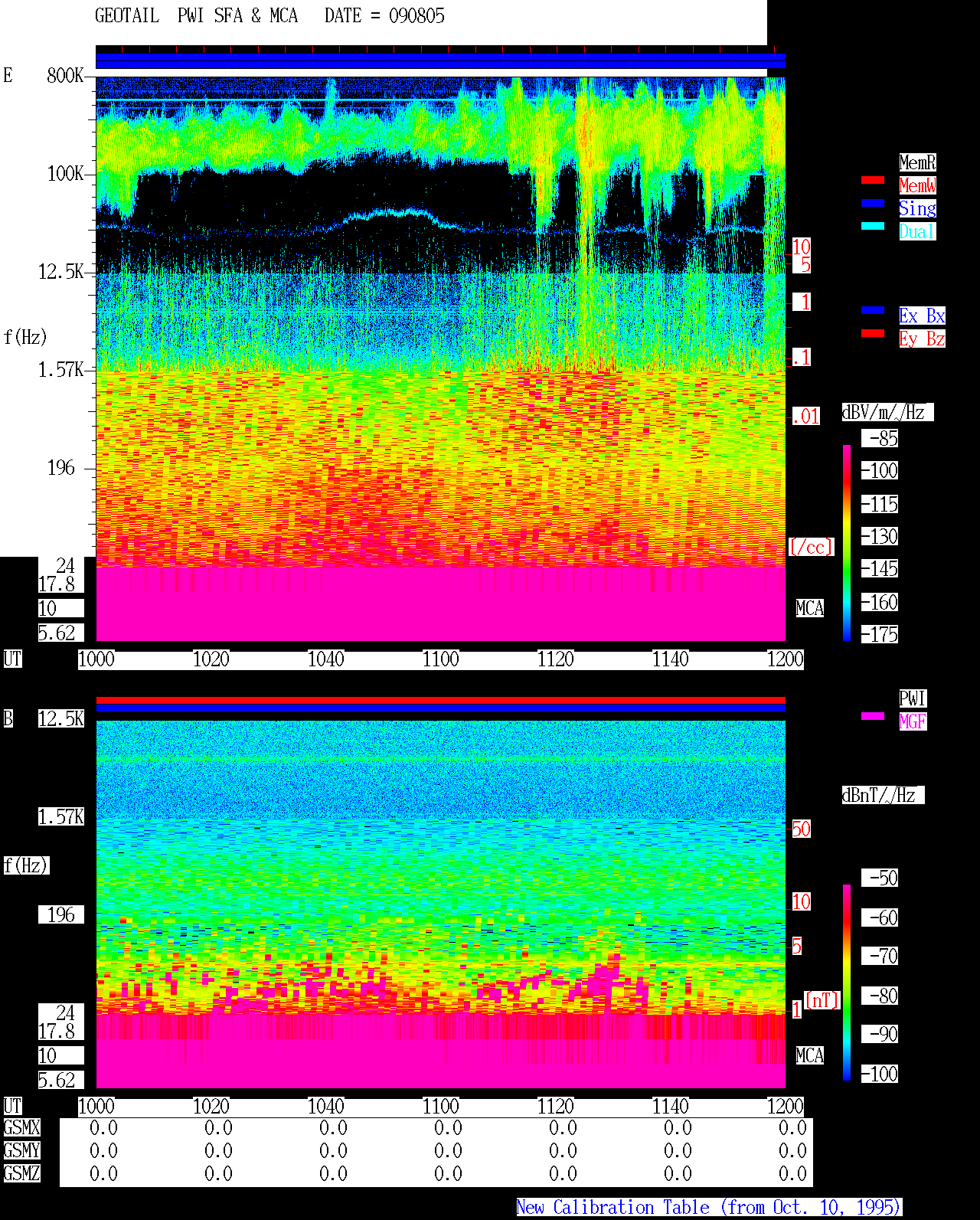Image resolution: width=980 pixels, height=1220 pixels.
Task: Click the 800K frequency axis label
Action: point(65,75)
